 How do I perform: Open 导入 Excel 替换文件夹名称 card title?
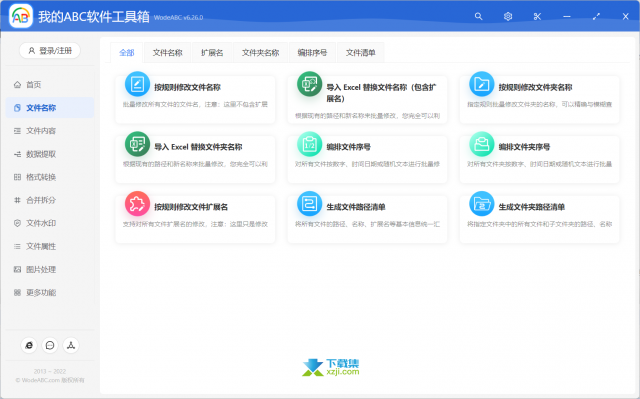tap(198, 147)
